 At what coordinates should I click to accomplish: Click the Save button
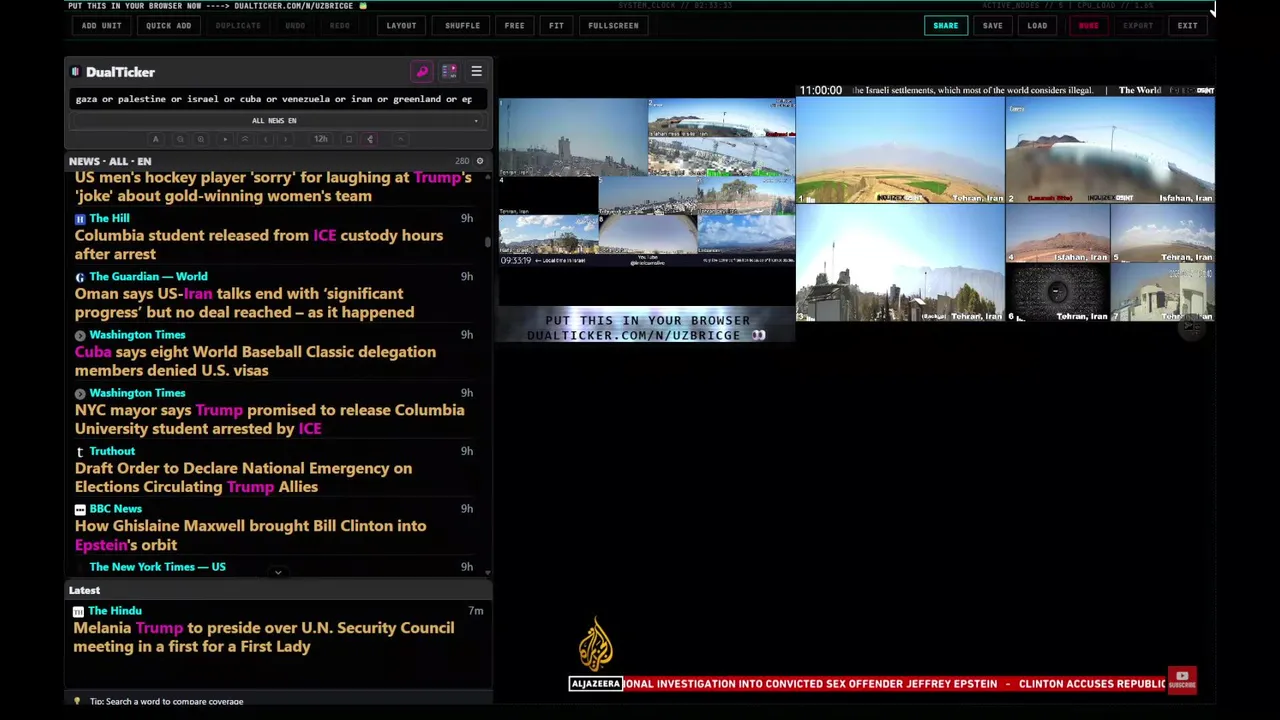click(x=993, y=26)
